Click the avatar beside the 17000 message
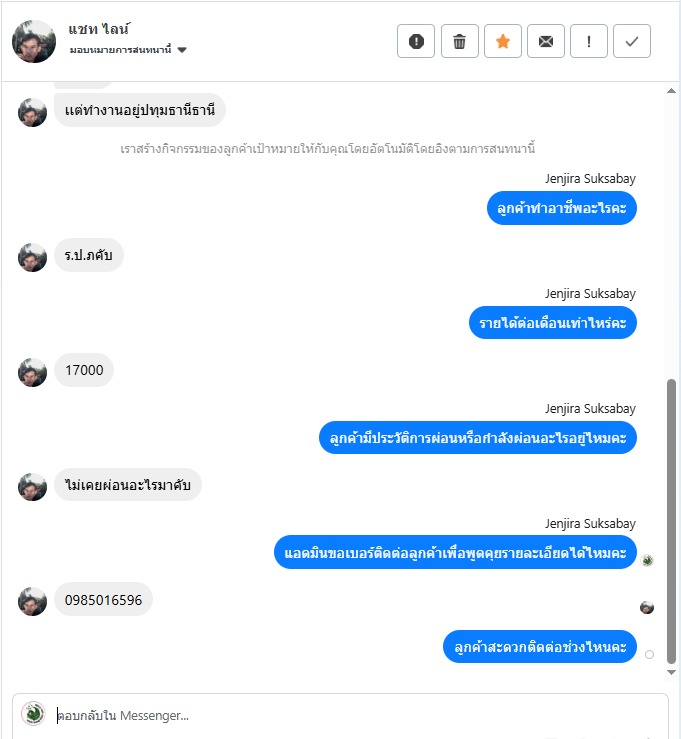 [x=33, y=372]
